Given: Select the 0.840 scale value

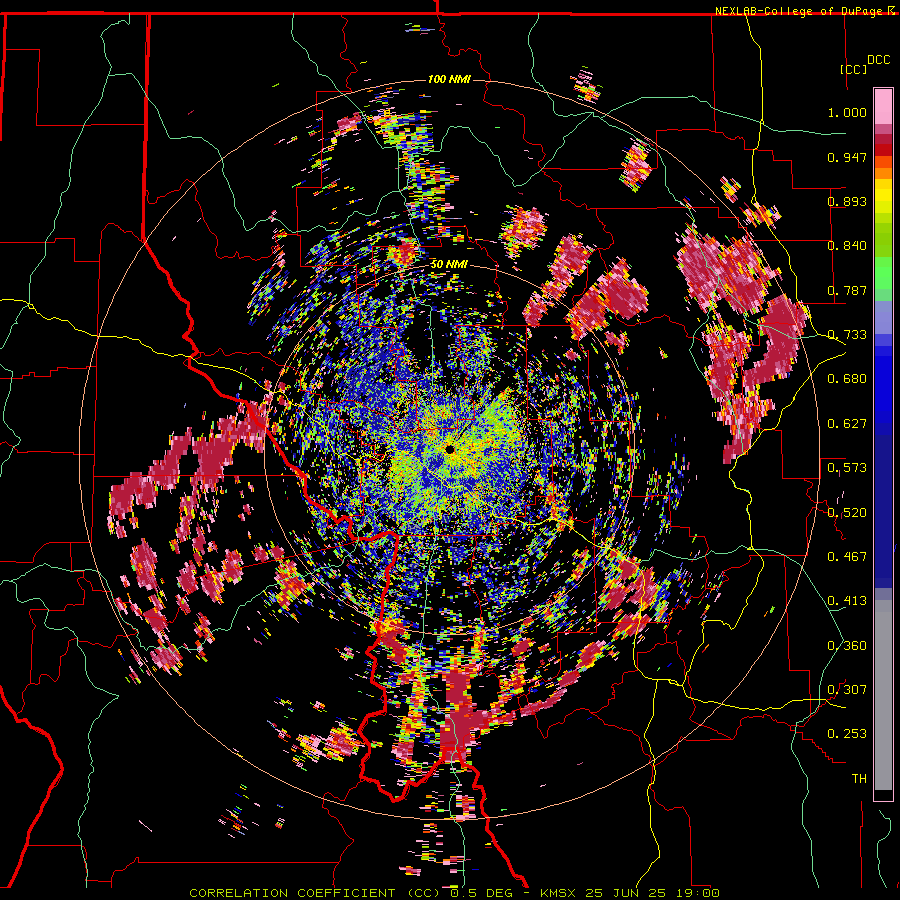Looking at the screenshot, I should click(847, 246).
